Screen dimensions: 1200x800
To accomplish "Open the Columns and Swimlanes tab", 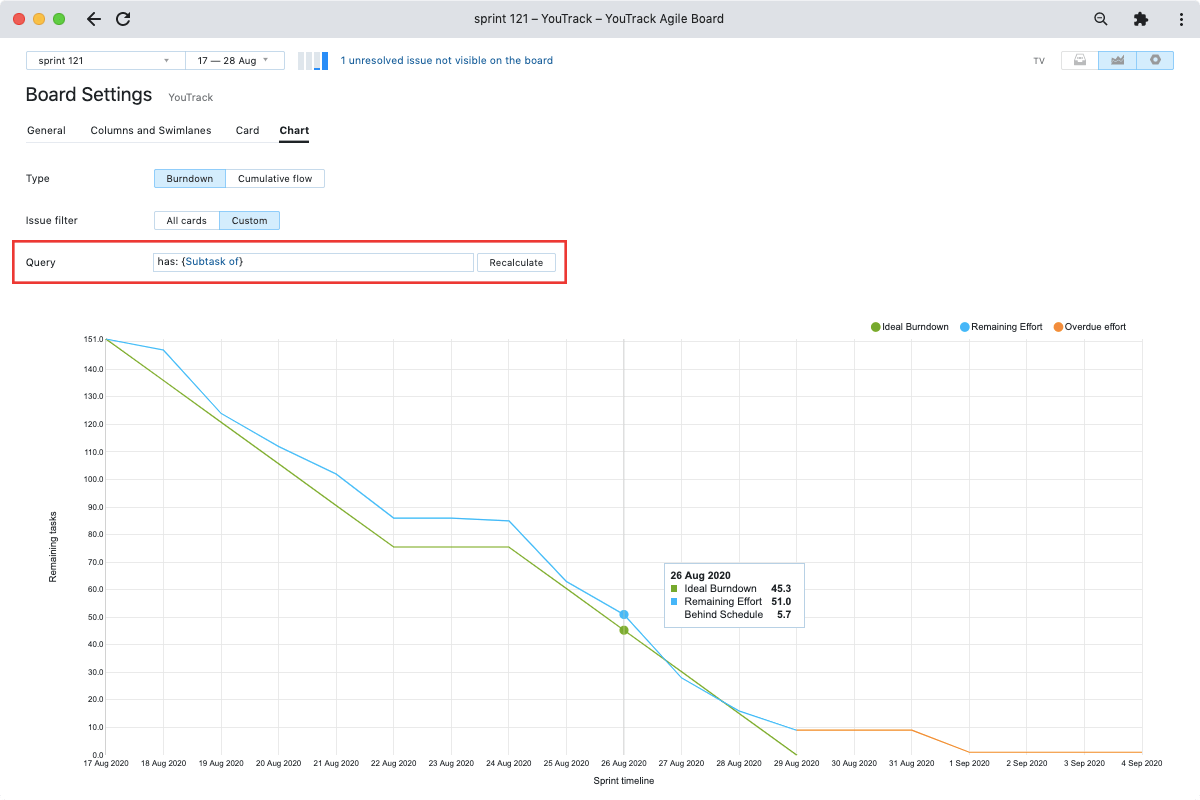I will [153, 131].
